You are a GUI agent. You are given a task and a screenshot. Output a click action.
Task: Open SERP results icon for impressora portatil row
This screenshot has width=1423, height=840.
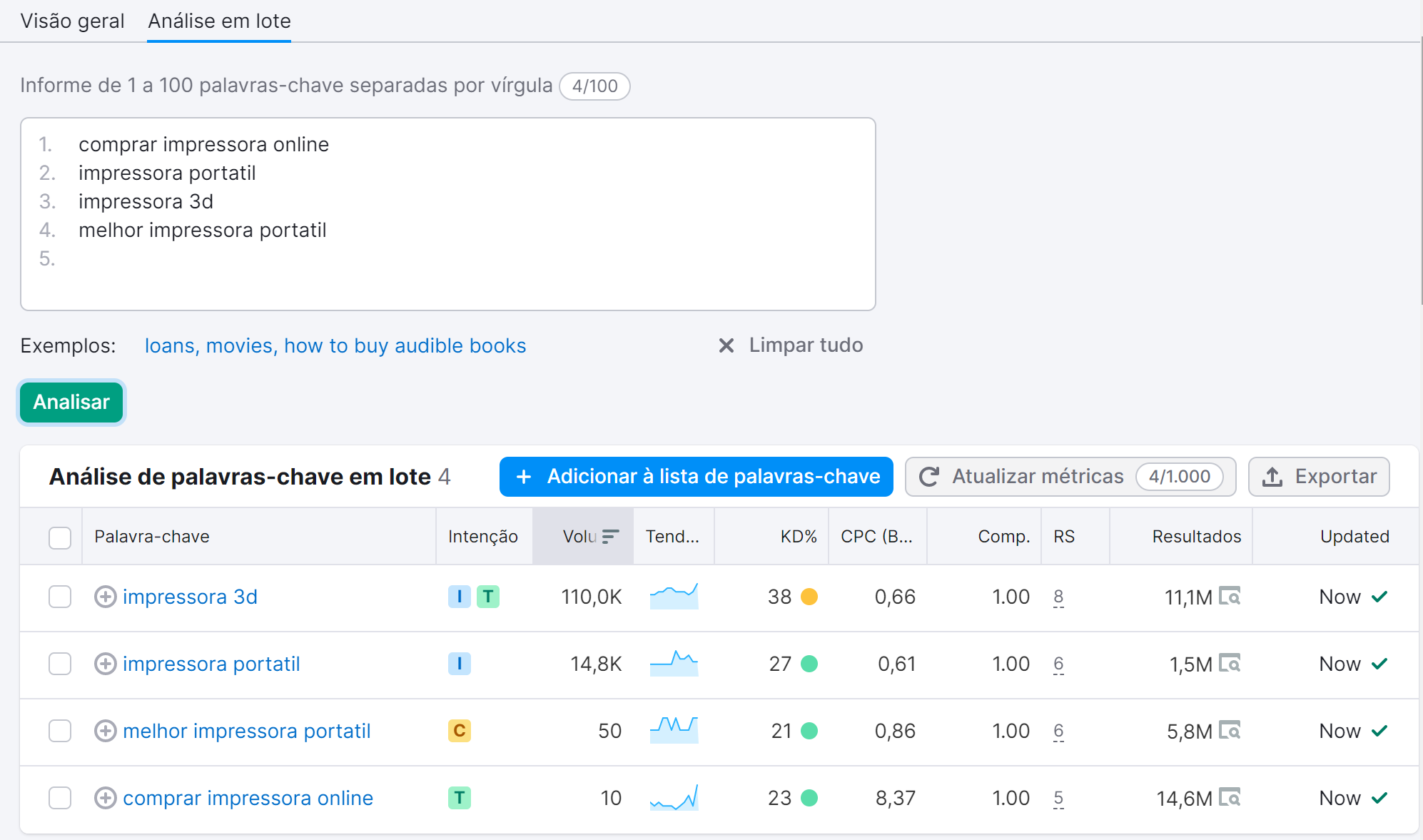1230,663
